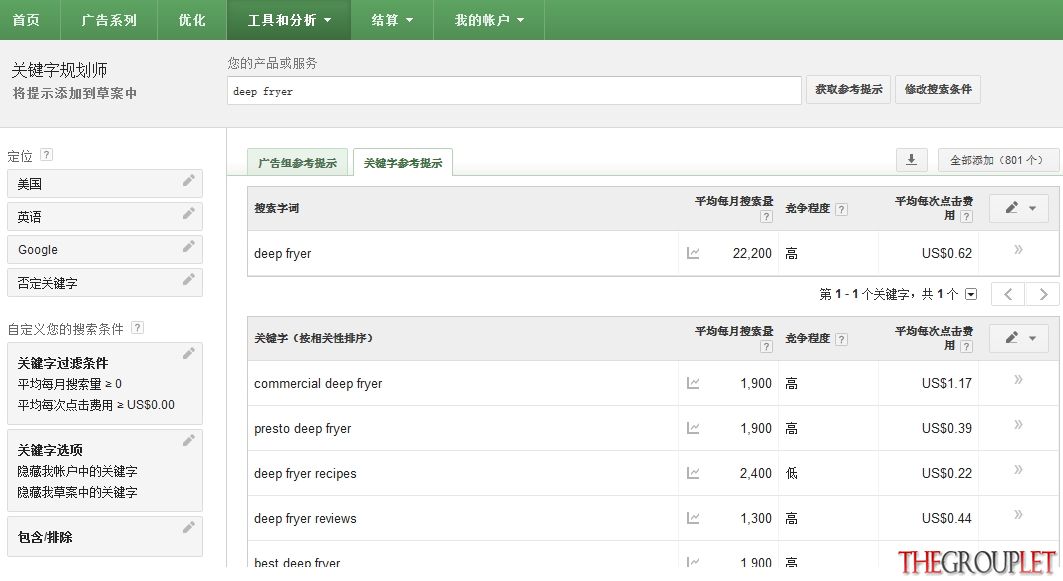Click 平均每月搜索量 header in keyword table

coord(734,332)
